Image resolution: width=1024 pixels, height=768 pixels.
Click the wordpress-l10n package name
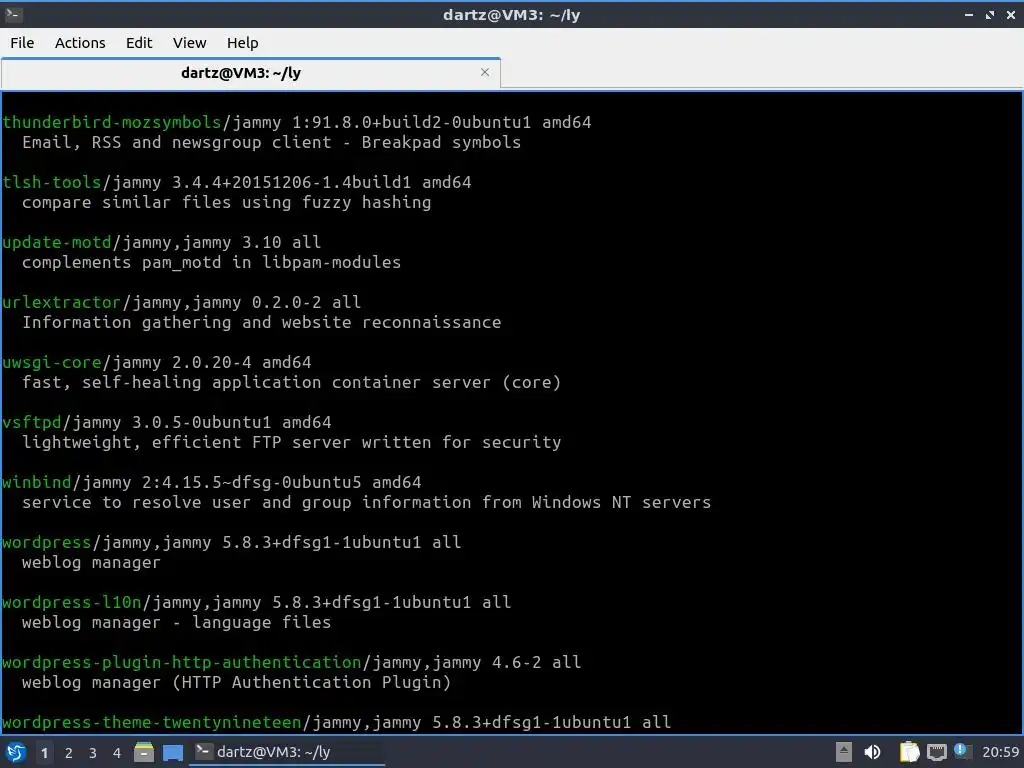click(x=72, y=603)
